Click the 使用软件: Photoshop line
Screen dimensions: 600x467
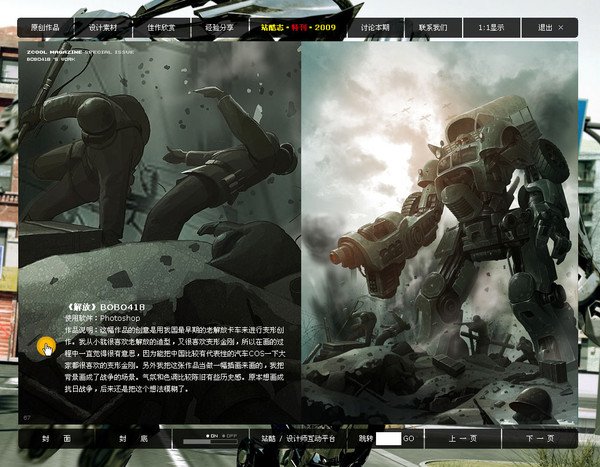(102, 318)
